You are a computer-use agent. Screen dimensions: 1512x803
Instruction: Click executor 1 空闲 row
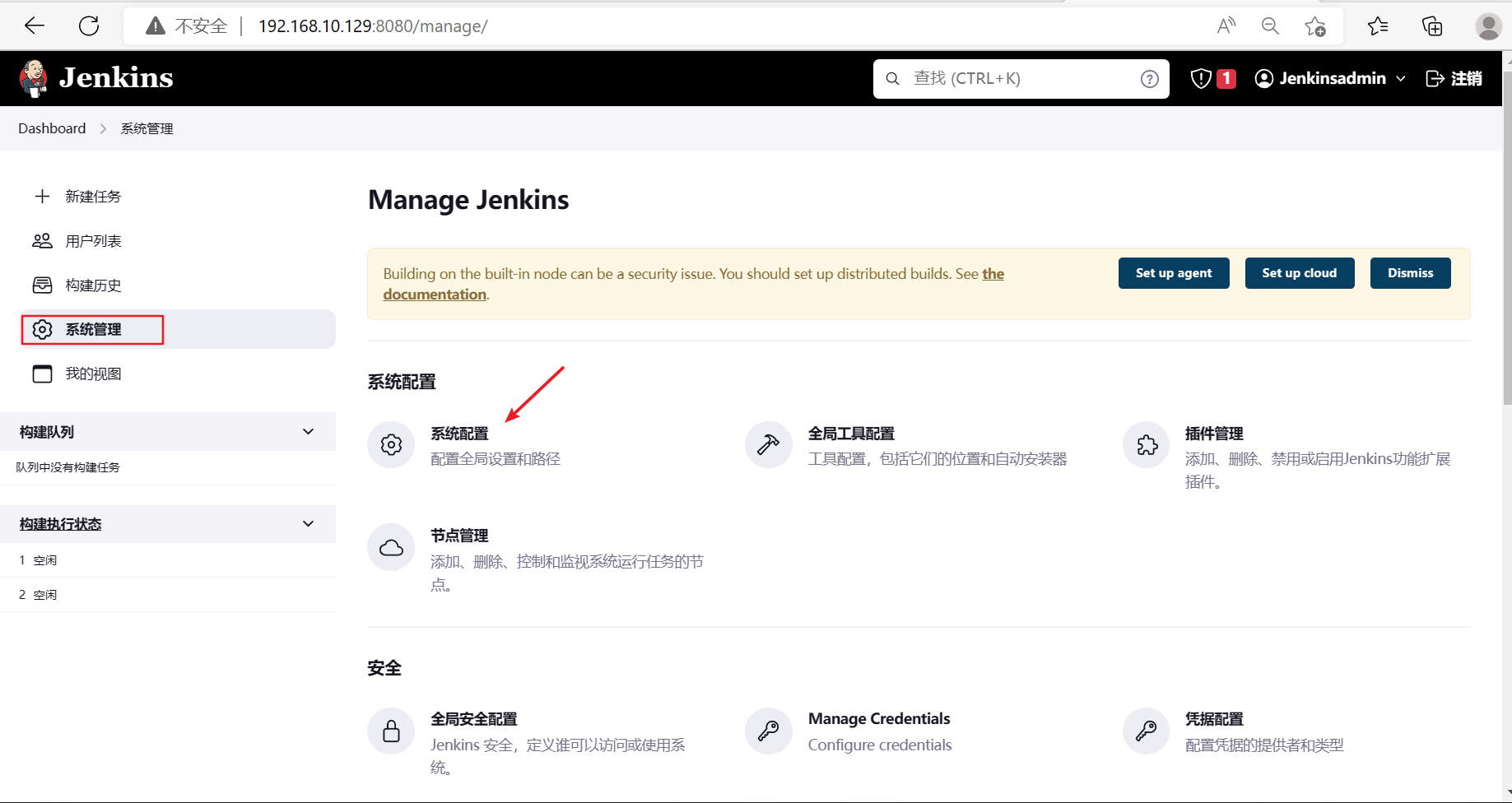pyautogui.click(x=168, y=560)
